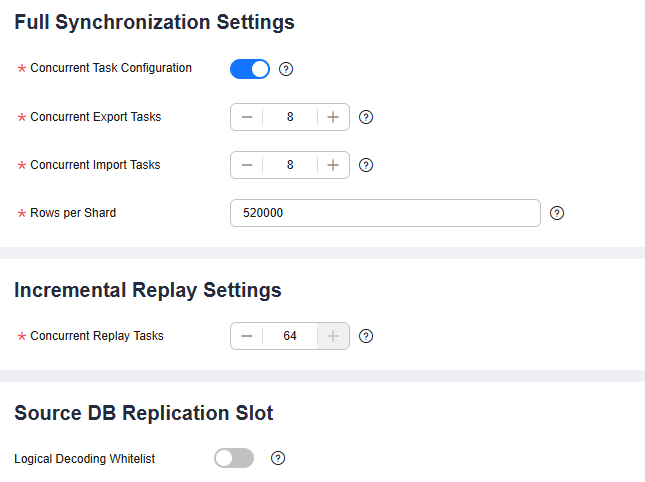The width and height of the screenshot is (645, 482).
Task: Show help icon for Concurrent Export Tasks
Action: pyautogui.click(x=366, y=117)
